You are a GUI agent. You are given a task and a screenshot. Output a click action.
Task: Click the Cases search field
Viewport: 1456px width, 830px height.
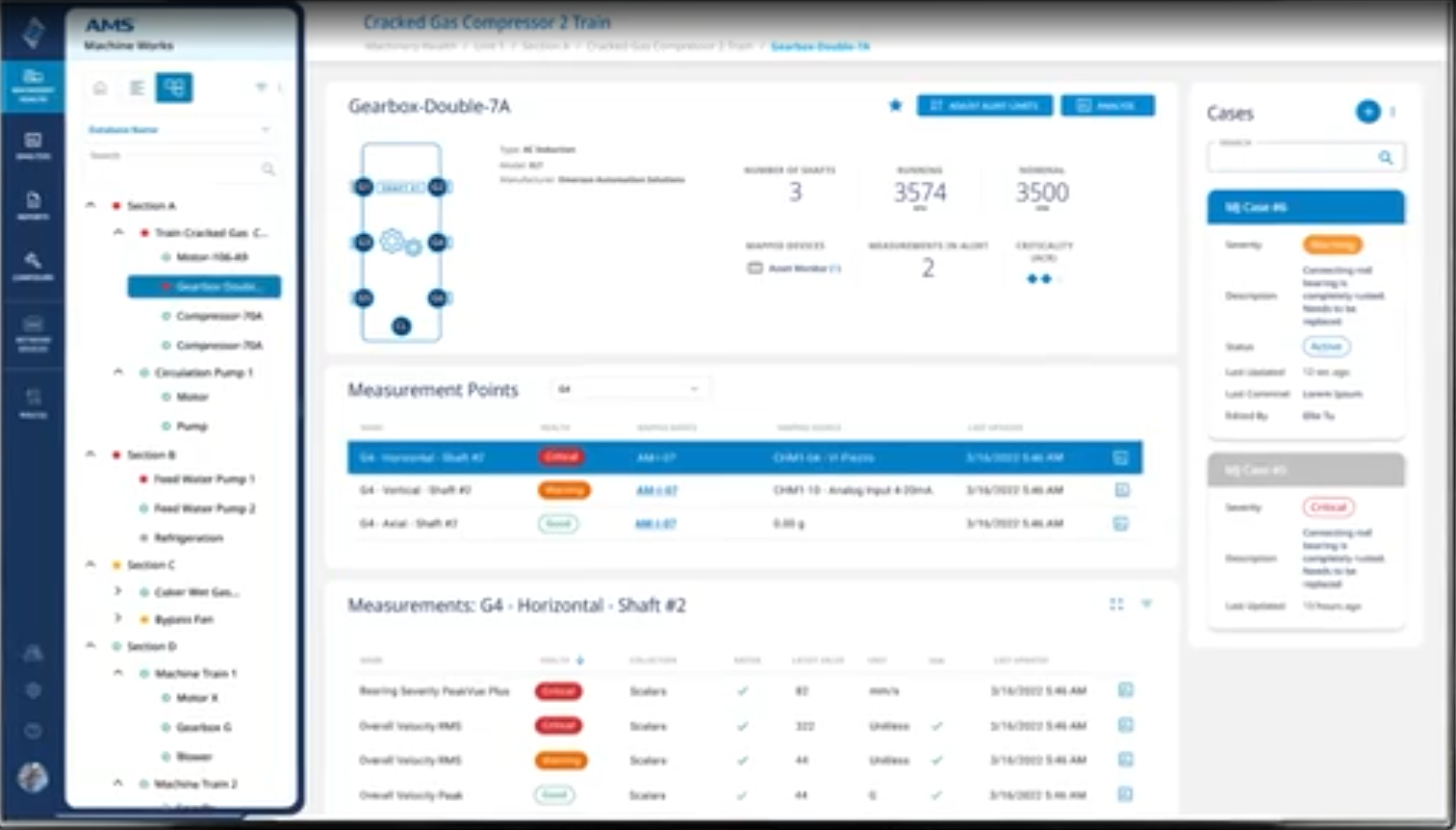[x=1294, y=157]
